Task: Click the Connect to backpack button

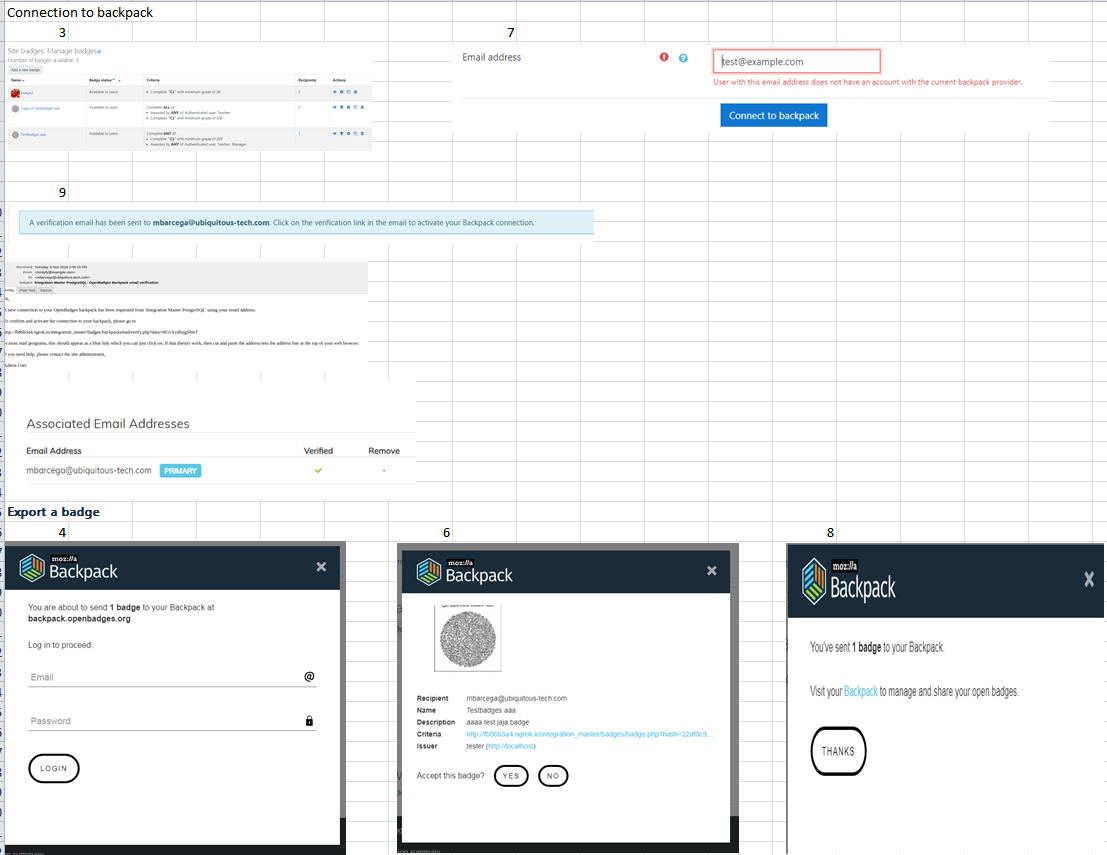Action: [x=774, y=115]
